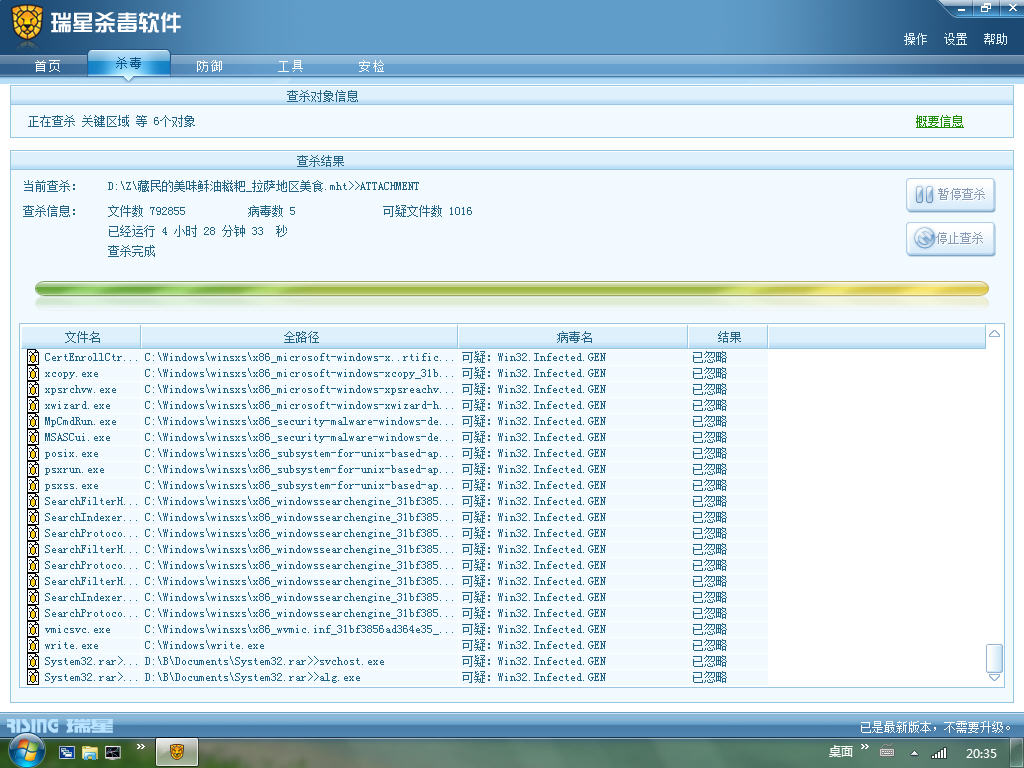
Task: Click the 已忽略 result for write.exe
Action: point(709,645)
